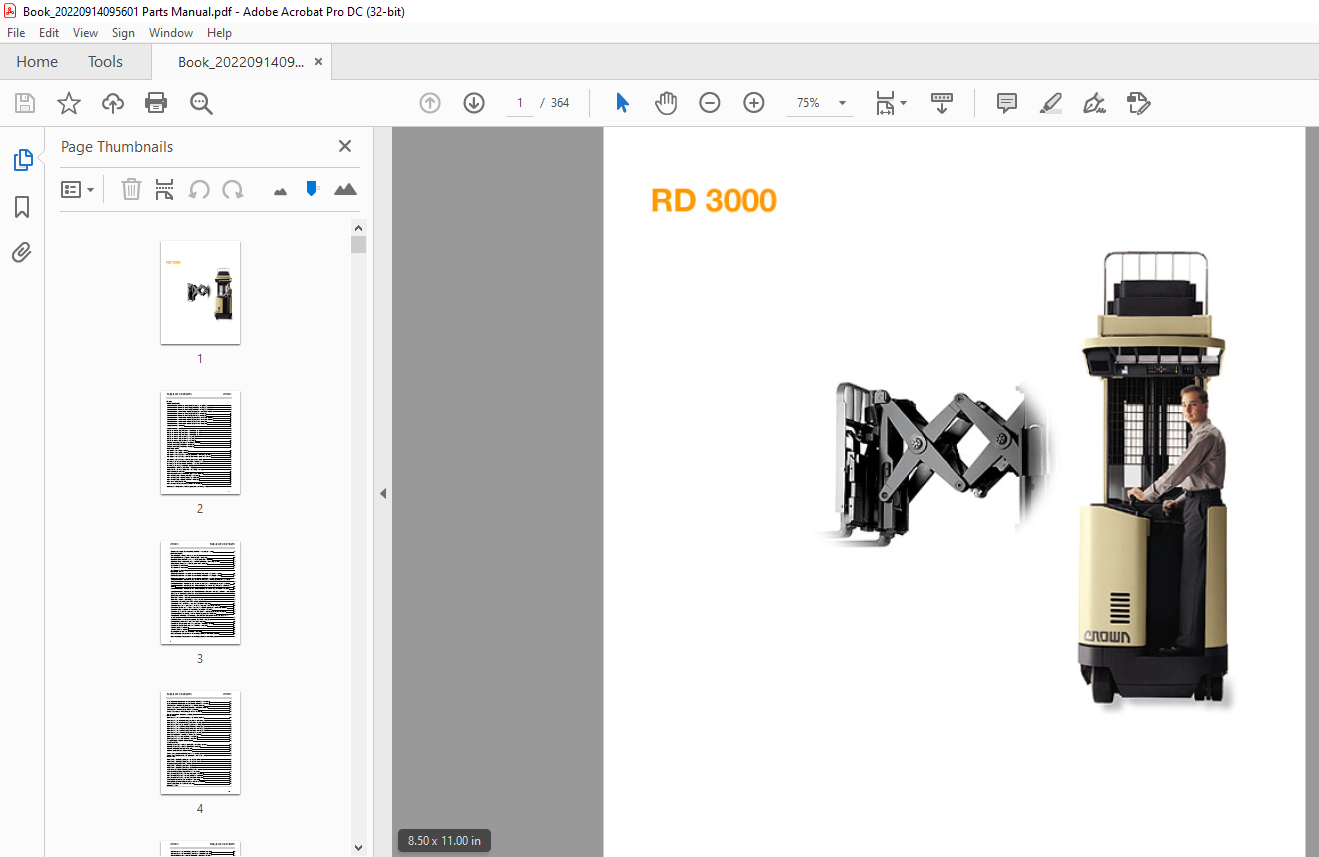Select the Book_2022091409 document tab
The width and height of the screenshot is (1319, 857).
(241, 62)
